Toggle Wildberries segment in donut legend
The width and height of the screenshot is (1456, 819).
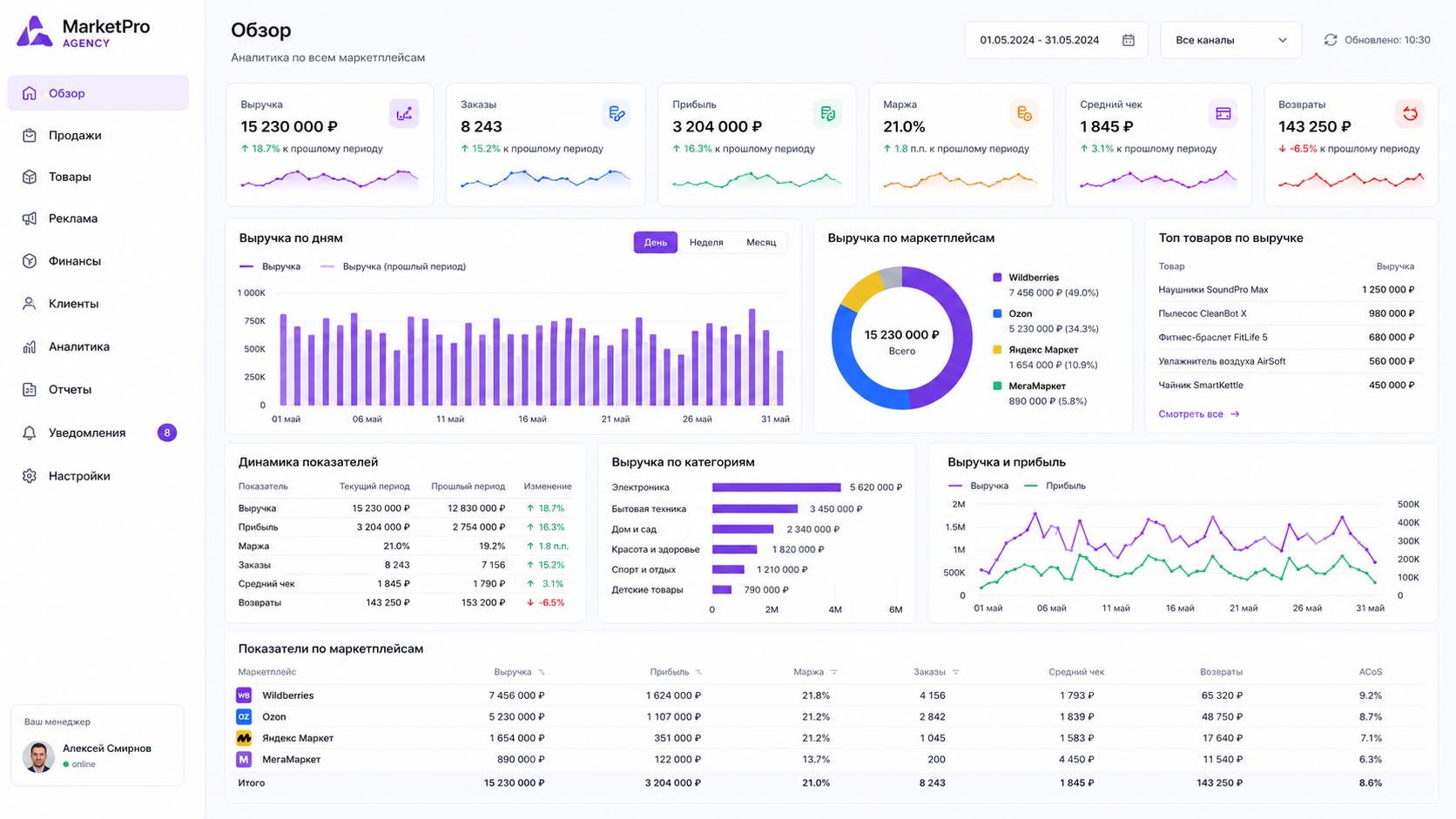click(1026, 278)
